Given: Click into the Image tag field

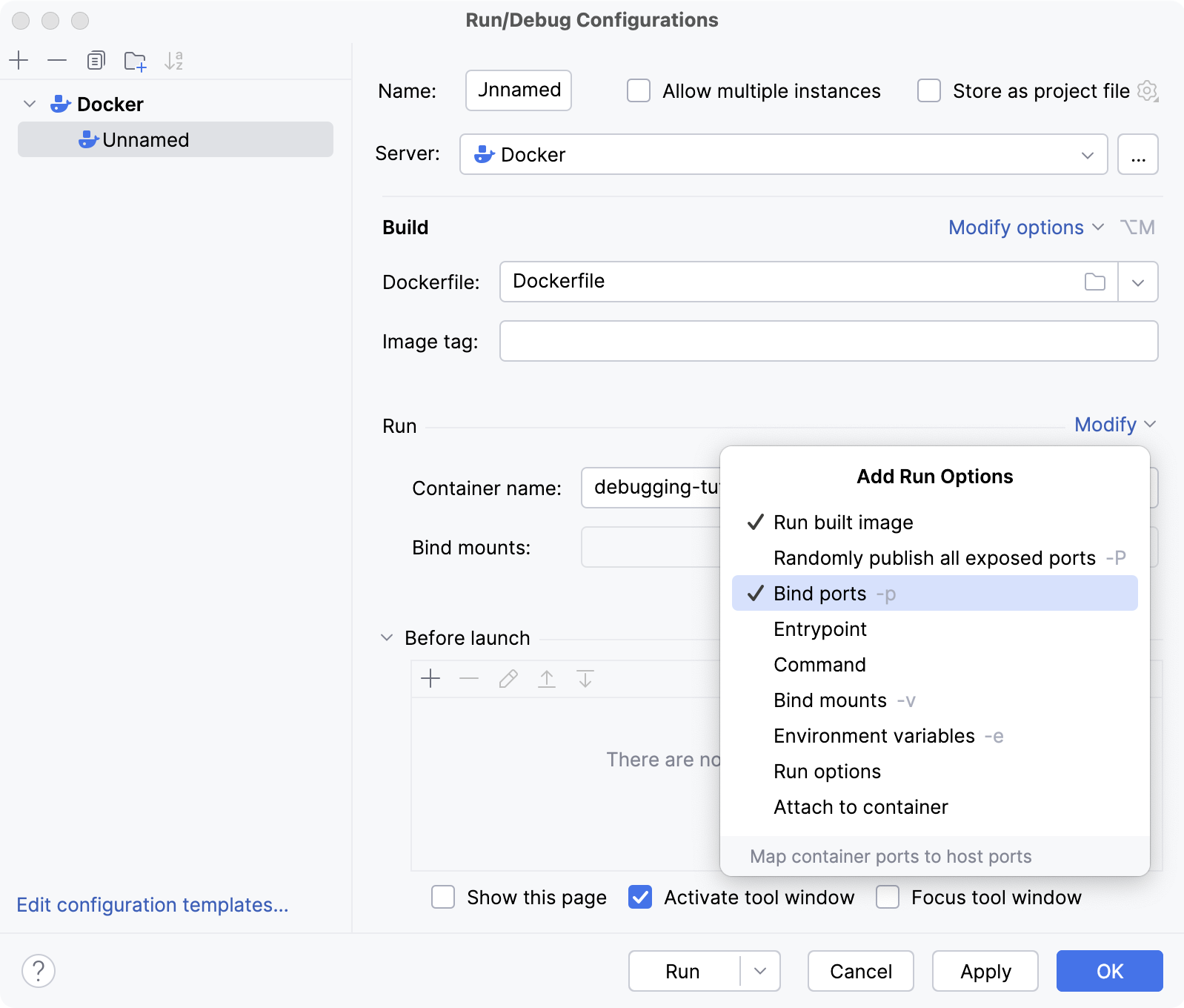Looking at the screenshot, I should [x=828, y=341].
